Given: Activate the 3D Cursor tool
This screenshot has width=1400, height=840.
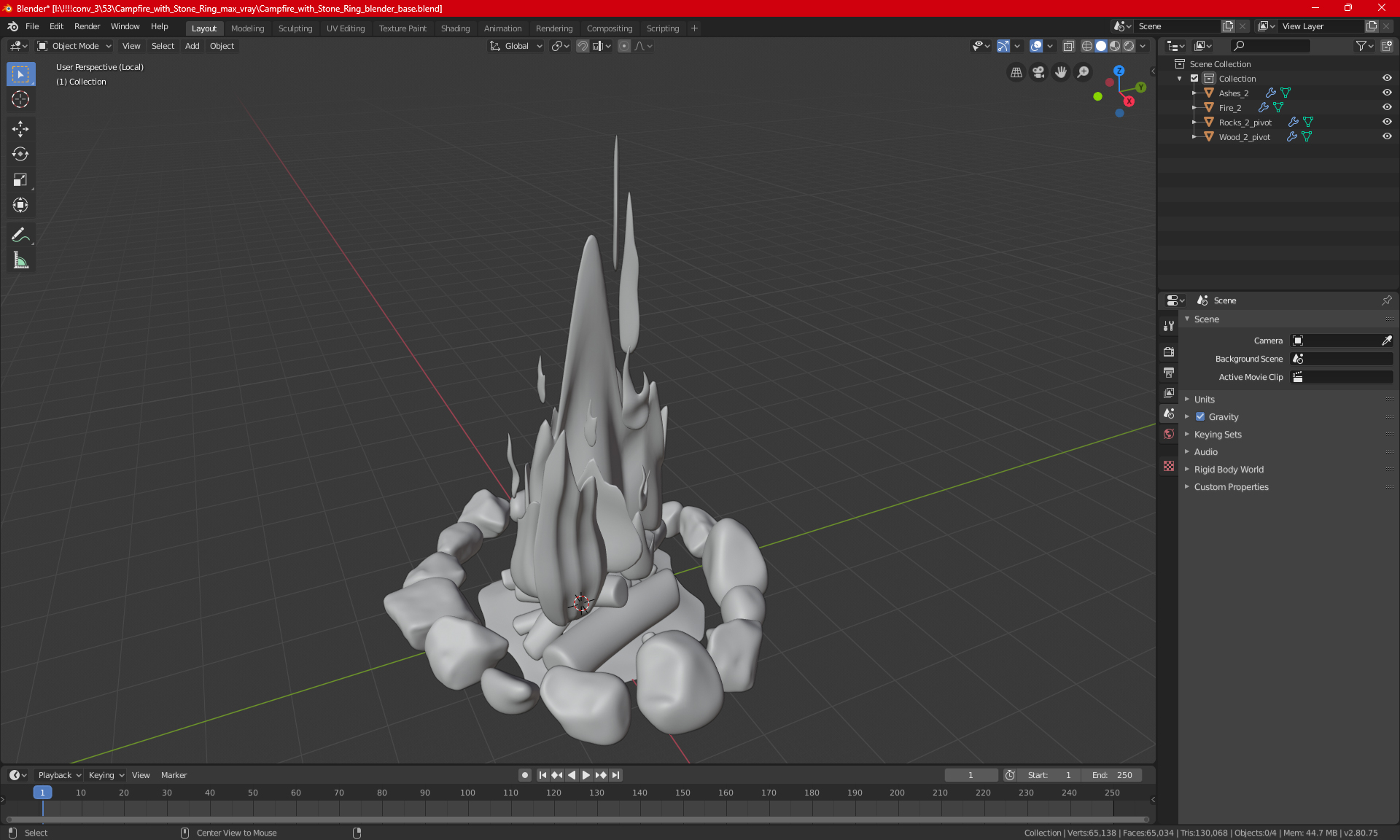Looking at the screenshot, I should (20, 100).
